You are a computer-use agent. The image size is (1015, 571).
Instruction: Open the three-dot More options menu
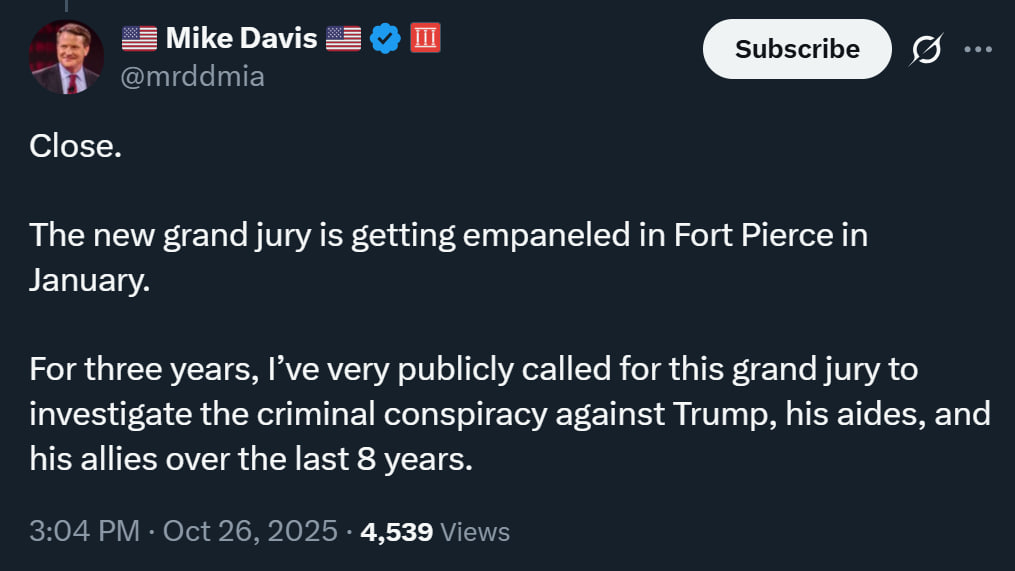click(977, 49)
